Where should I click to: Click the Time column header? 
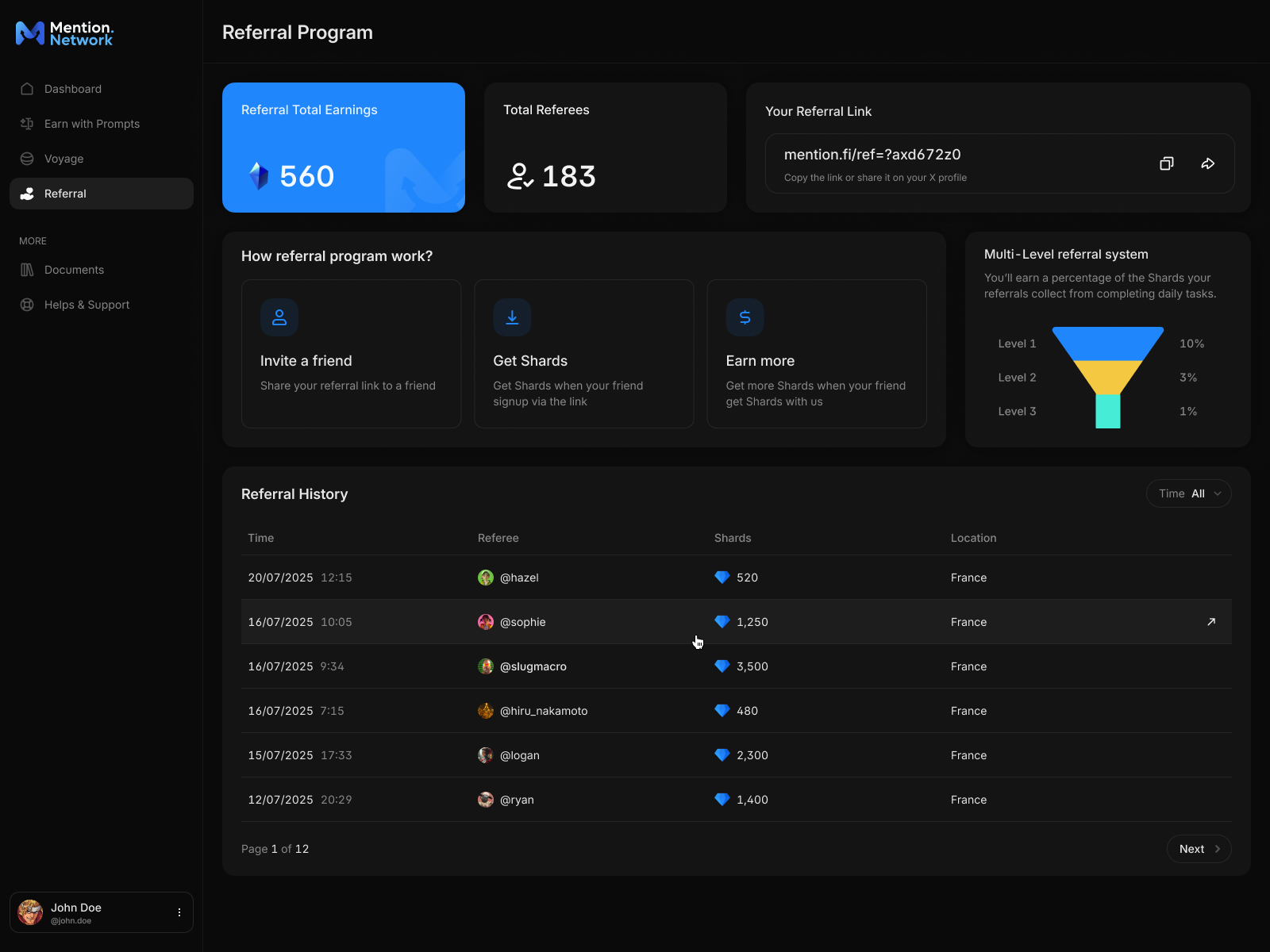tap(260, 538)
